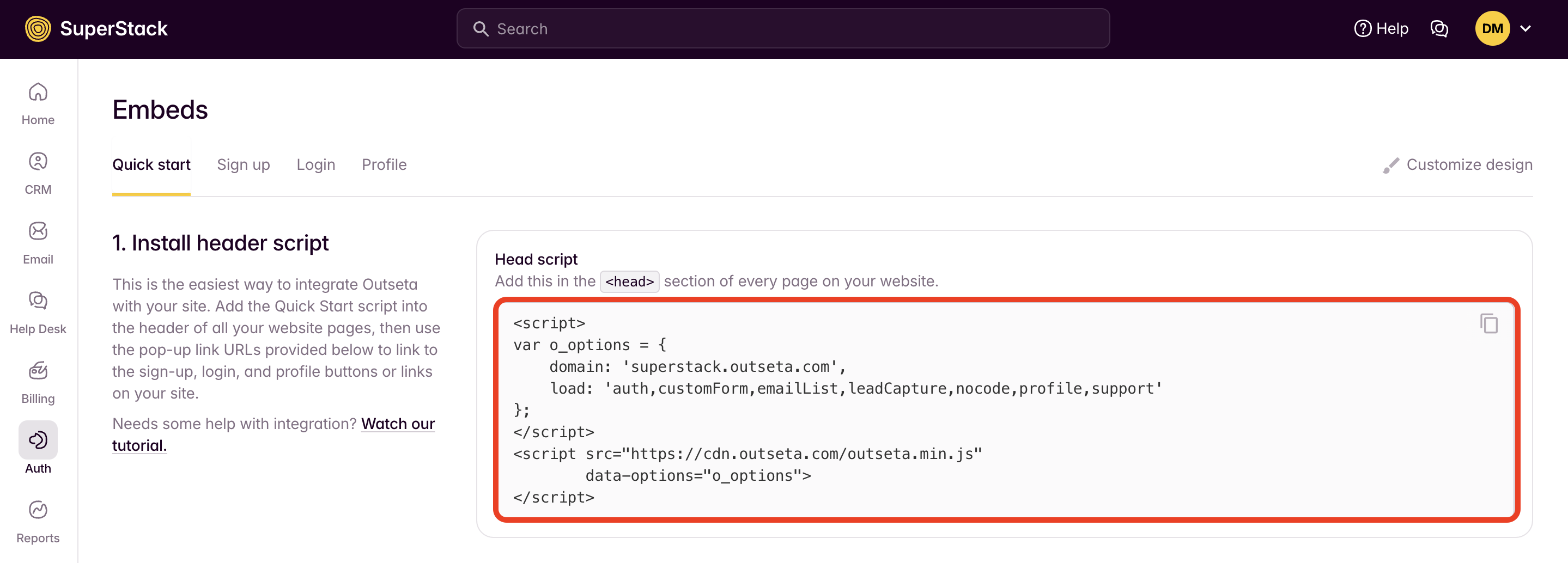Open the Home section in sidebar

coord(38,103)
